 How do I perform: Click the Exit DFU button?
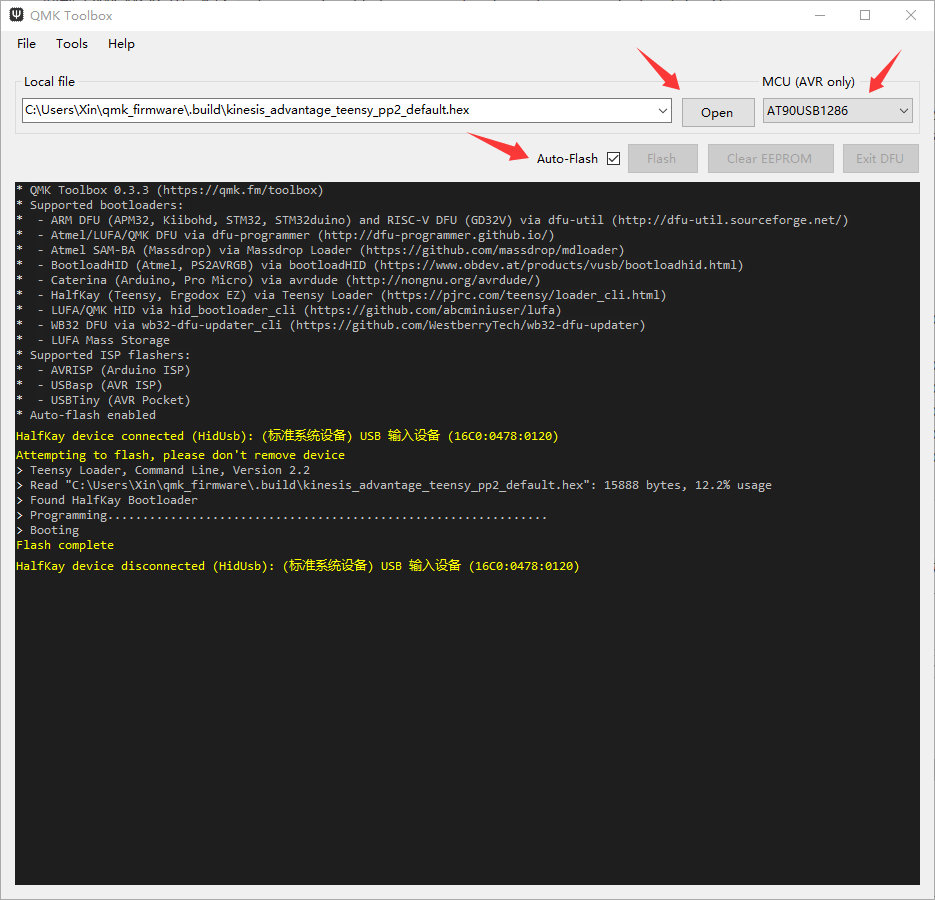point(880,158)
